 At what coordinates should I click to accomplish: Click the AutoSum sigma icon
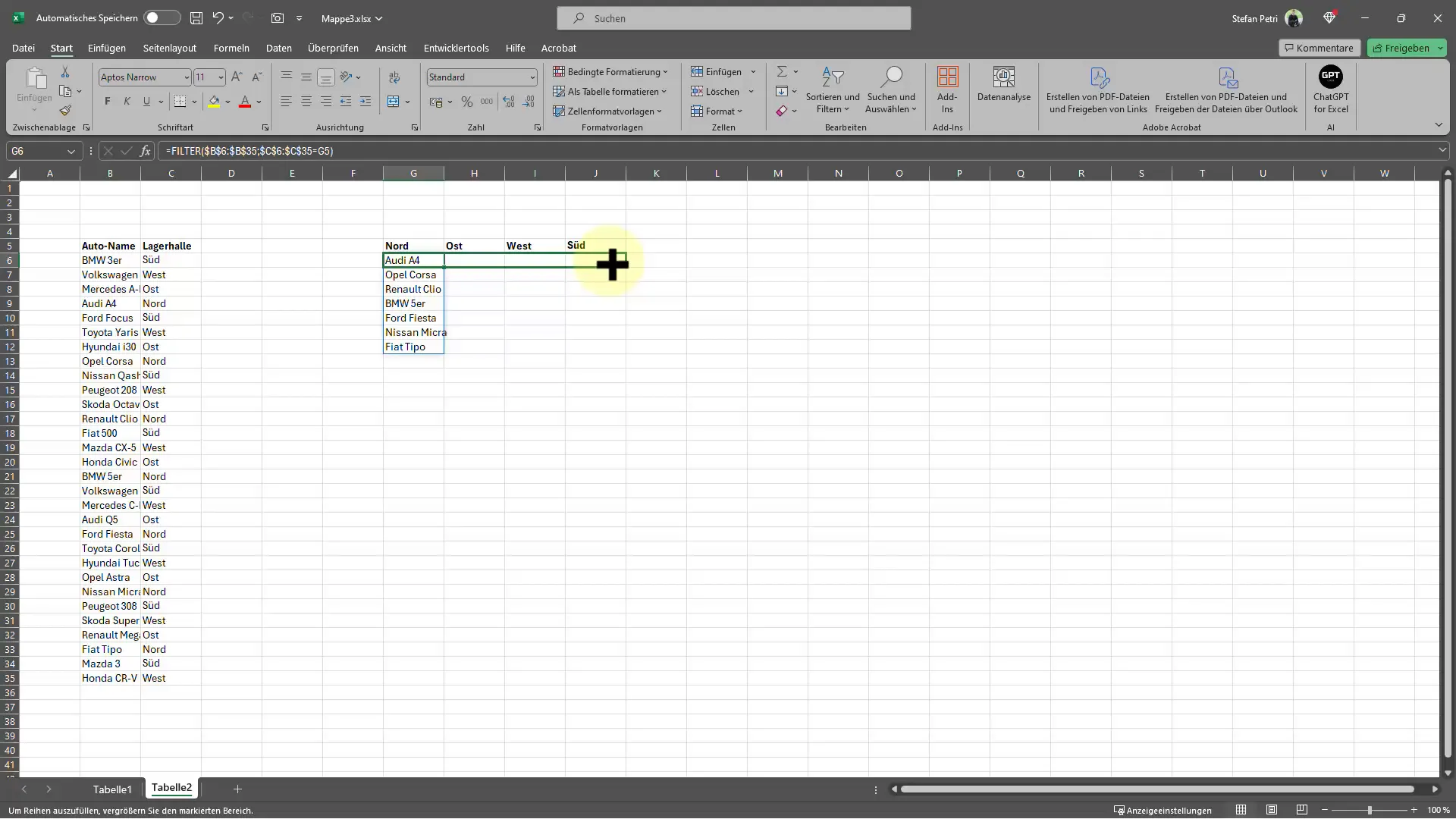pyautogui.click(x=781, y=72)
